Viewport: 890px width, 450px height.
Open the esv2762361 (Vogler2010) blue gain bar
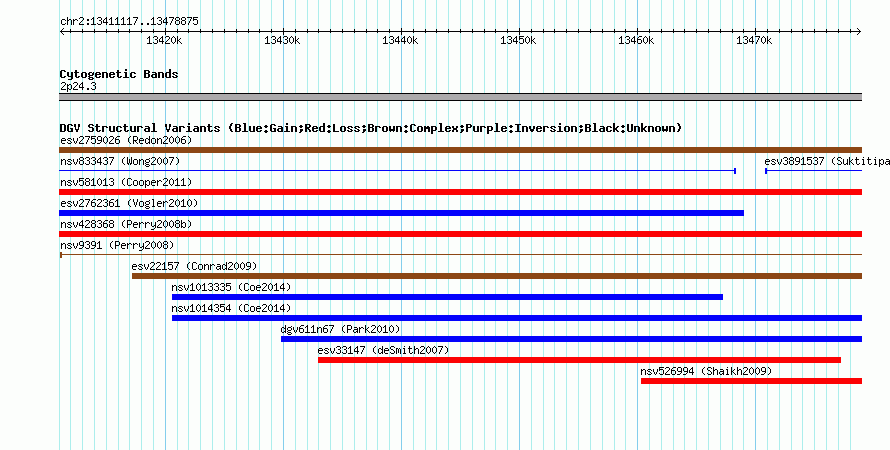pos(401,213)
